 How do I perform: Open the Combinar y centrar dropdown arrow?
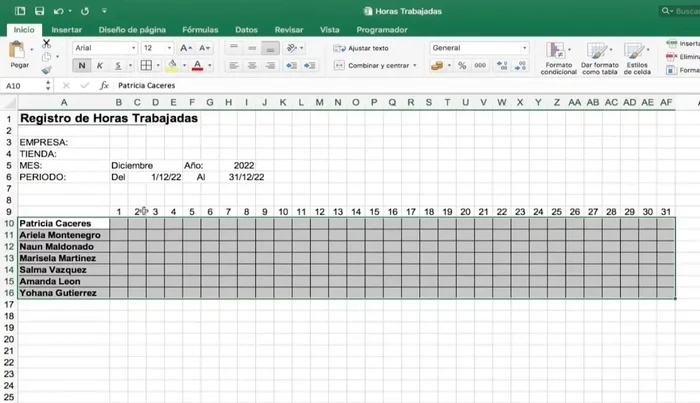pyautogui.click(x=415, y=66)
